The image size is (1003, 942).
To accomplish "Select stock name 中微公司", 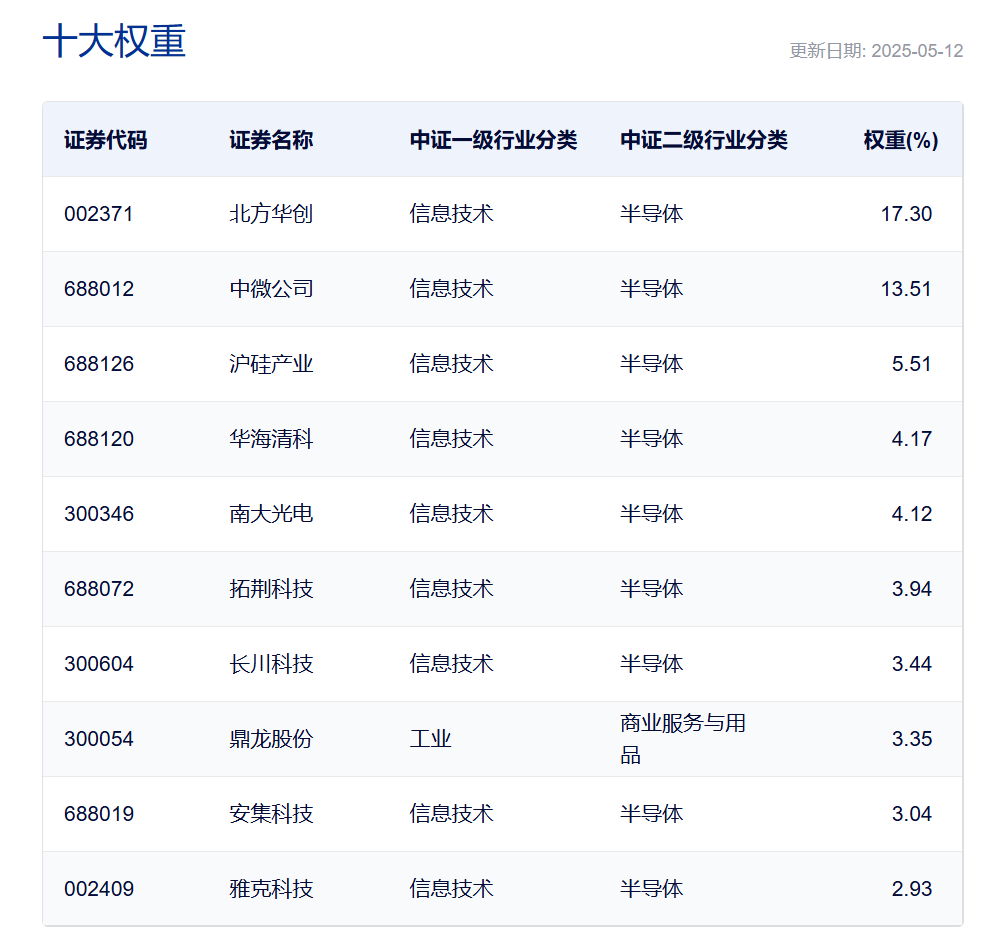I will 271,289.
